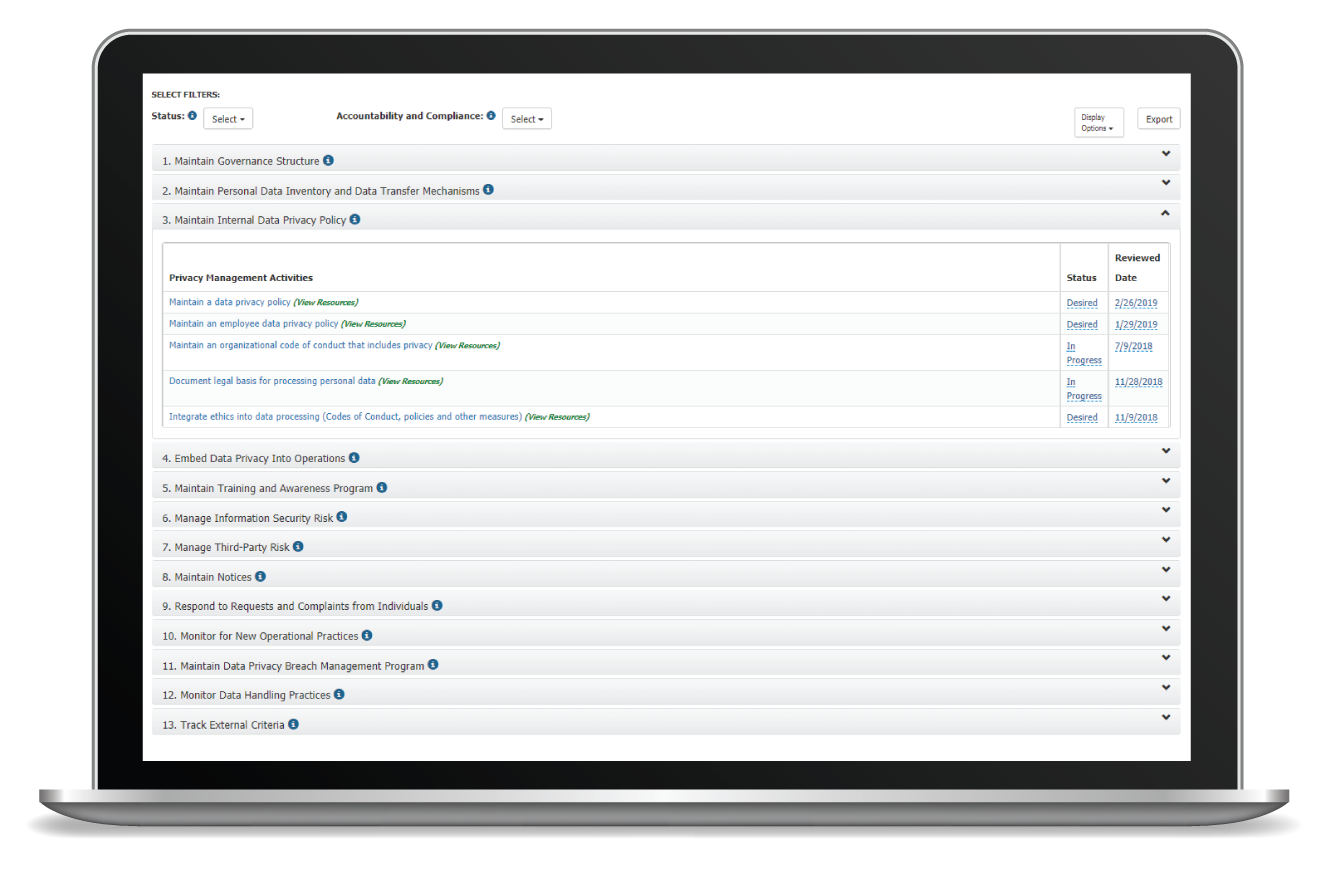The width and height of the screenshot is (1328, 873).
Task: View Resources for Integrate ethics activity
Action: click(558, 417)
